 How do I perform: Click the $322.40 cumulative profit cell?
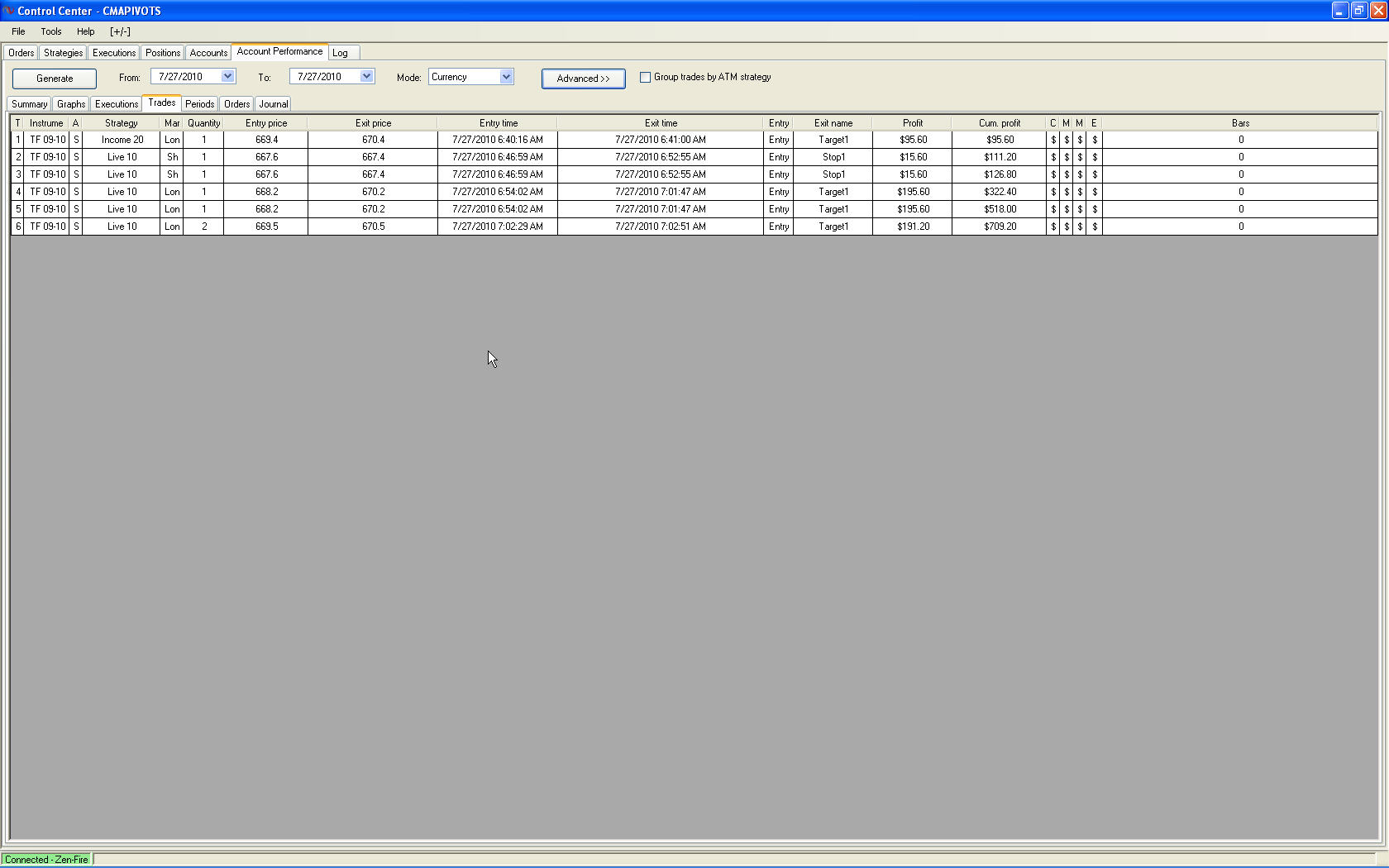tap(1000, 192)
